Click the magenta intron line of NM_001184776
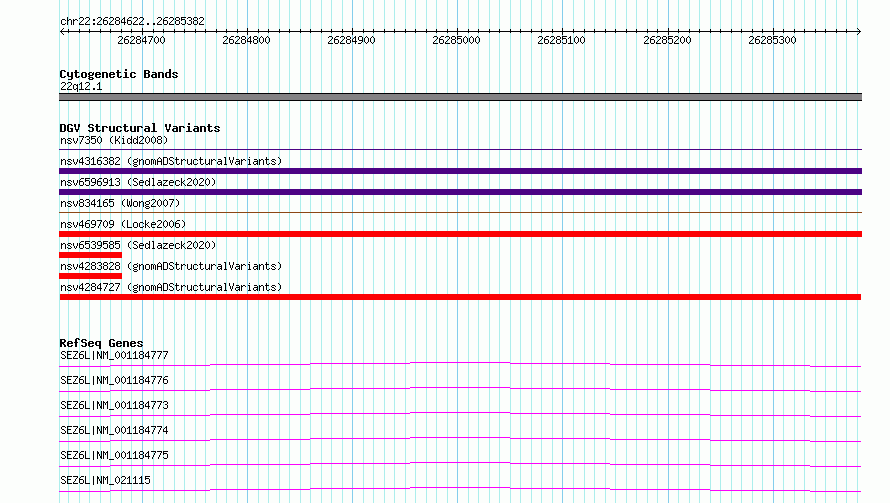 (x=460, y=389)
